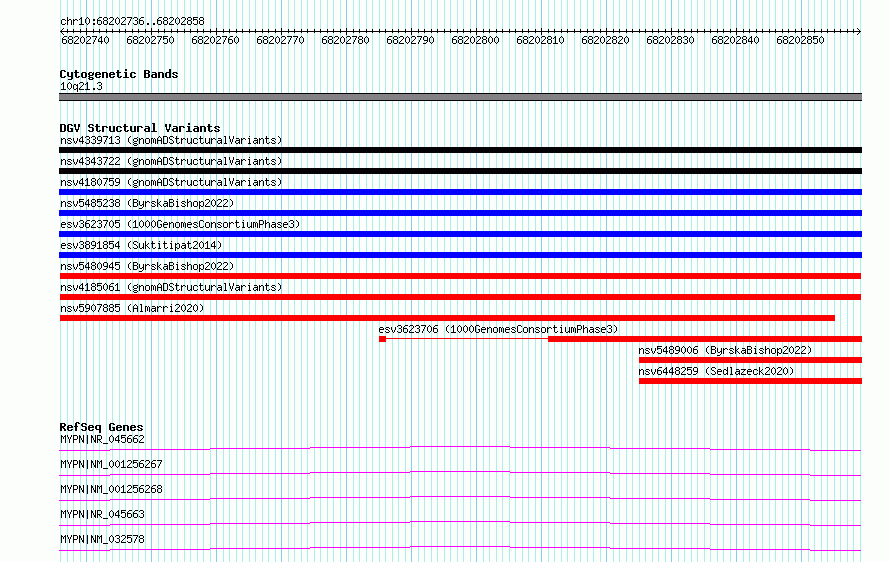
Task: Click ruler position 68202780
Action: (345, 40)
